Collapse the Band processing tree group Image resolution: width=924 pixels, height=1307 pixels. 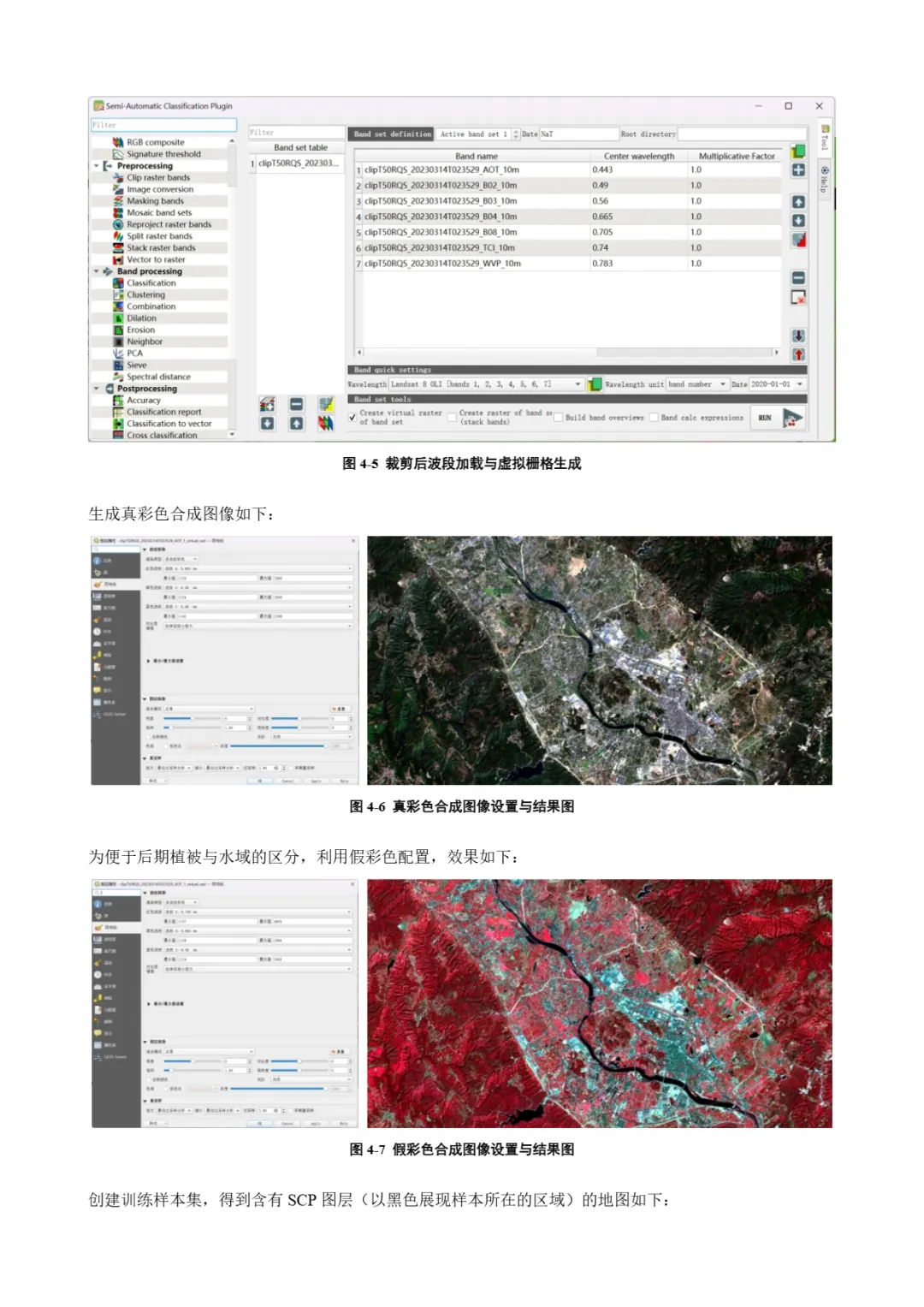click(x=96, y=271)
